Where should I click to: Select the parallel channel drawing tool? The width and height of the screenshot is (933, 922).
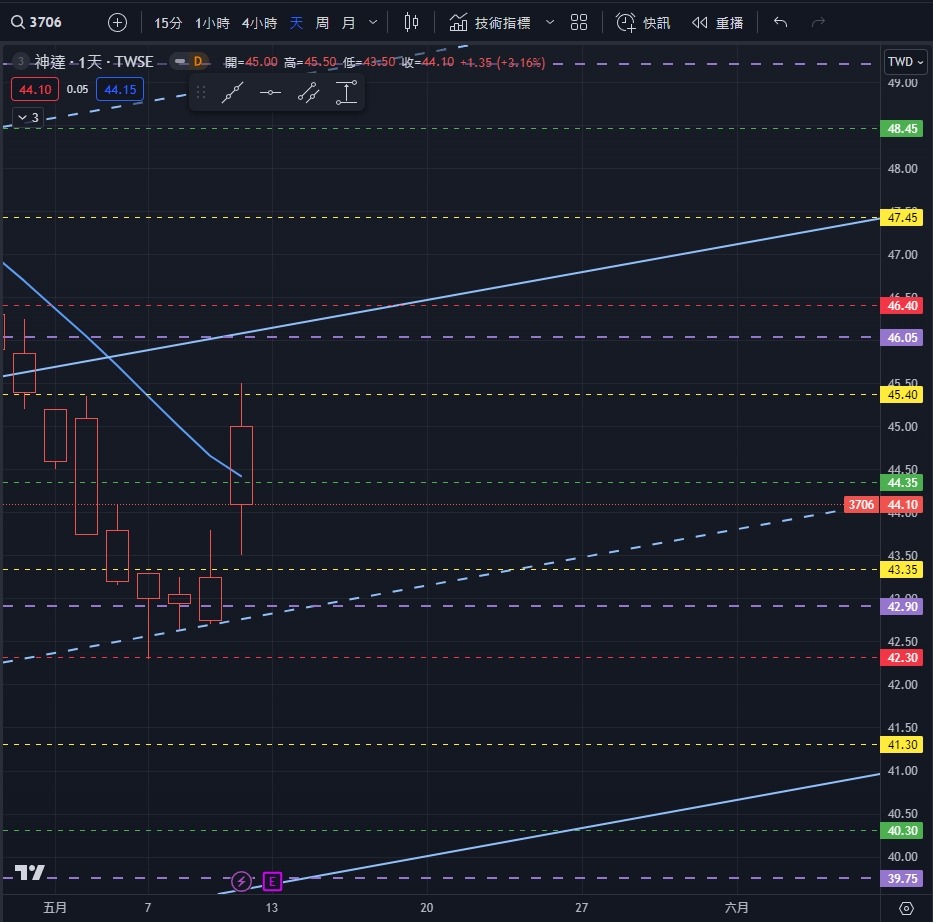[308, 92]
